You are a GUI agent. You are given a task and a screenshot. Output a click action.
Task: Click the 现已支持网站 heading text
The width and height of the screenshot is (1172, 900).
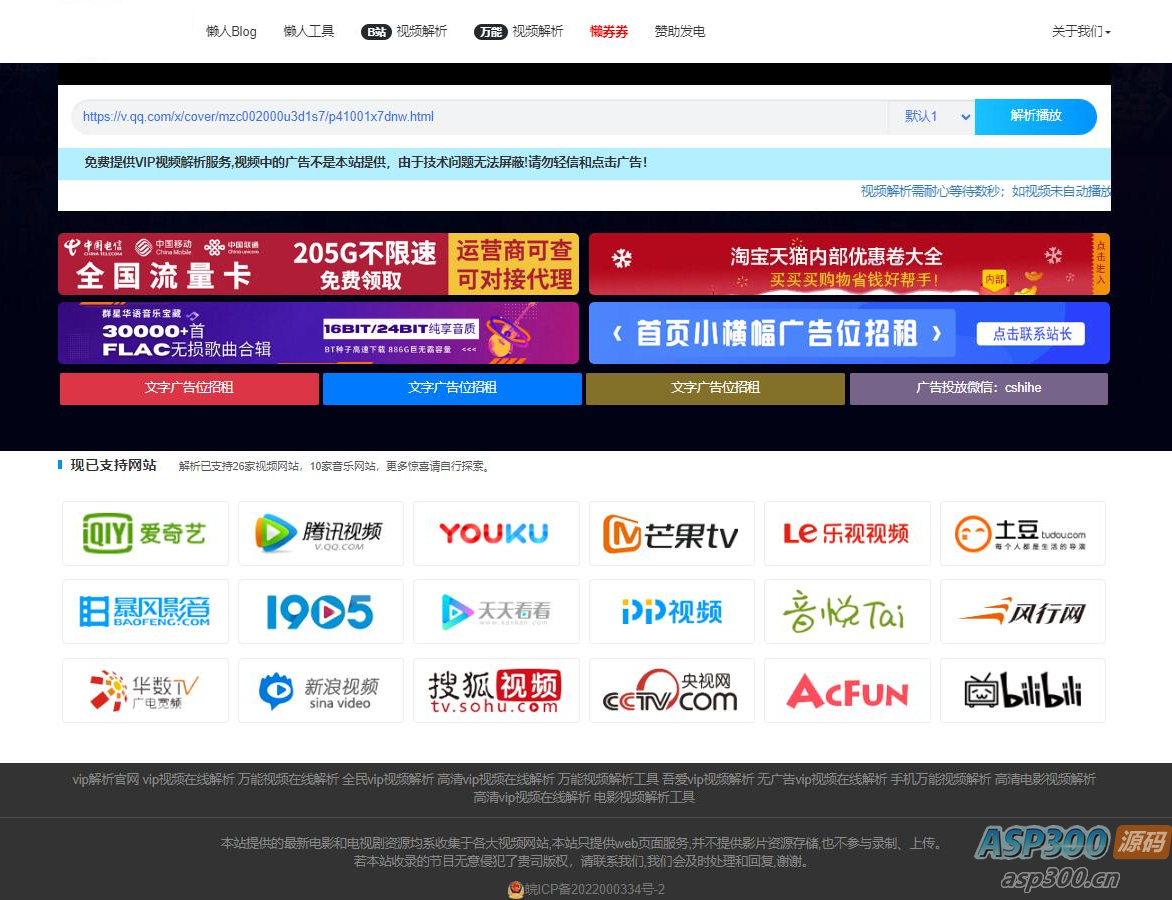click(x=114, y=466)
